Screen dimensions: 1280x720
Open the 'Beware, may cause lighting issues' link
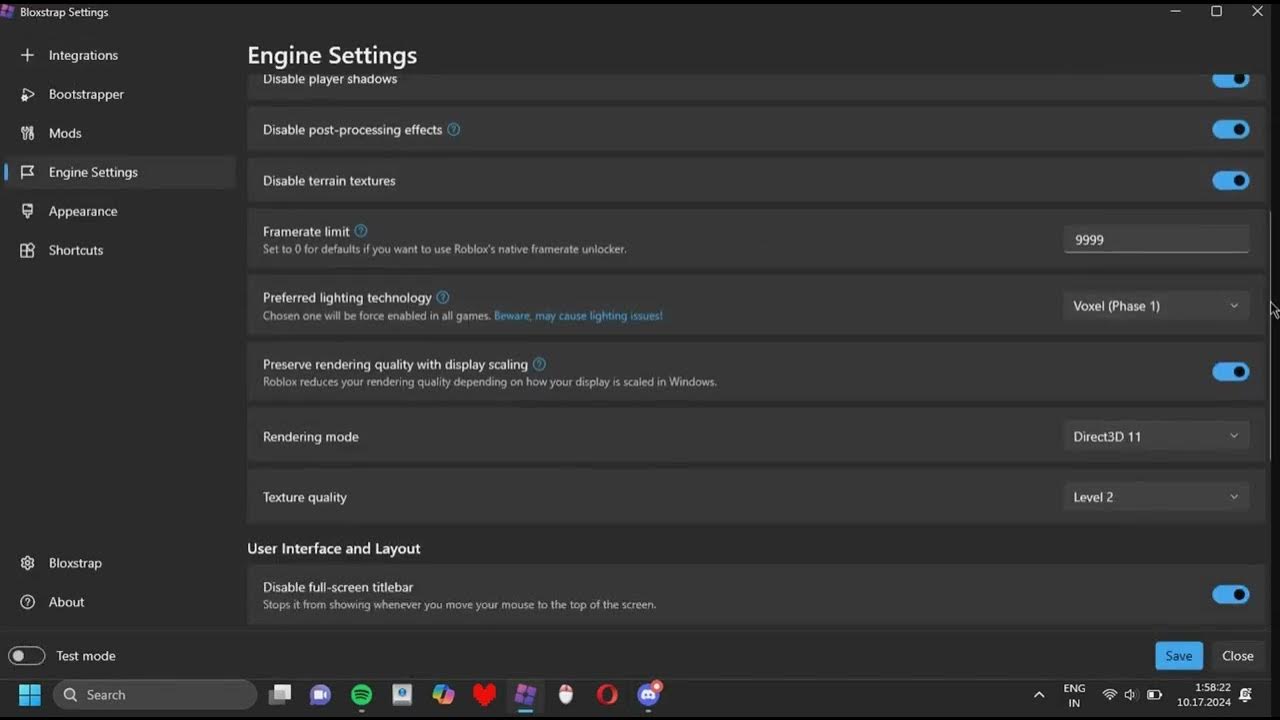click(x=578, y=316)
